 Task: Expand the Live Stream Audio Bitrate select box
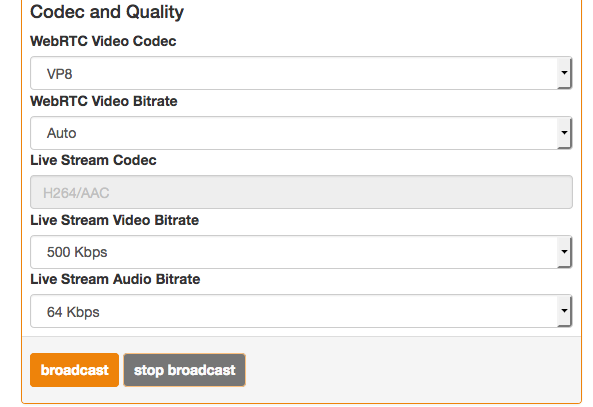(301, 311)
